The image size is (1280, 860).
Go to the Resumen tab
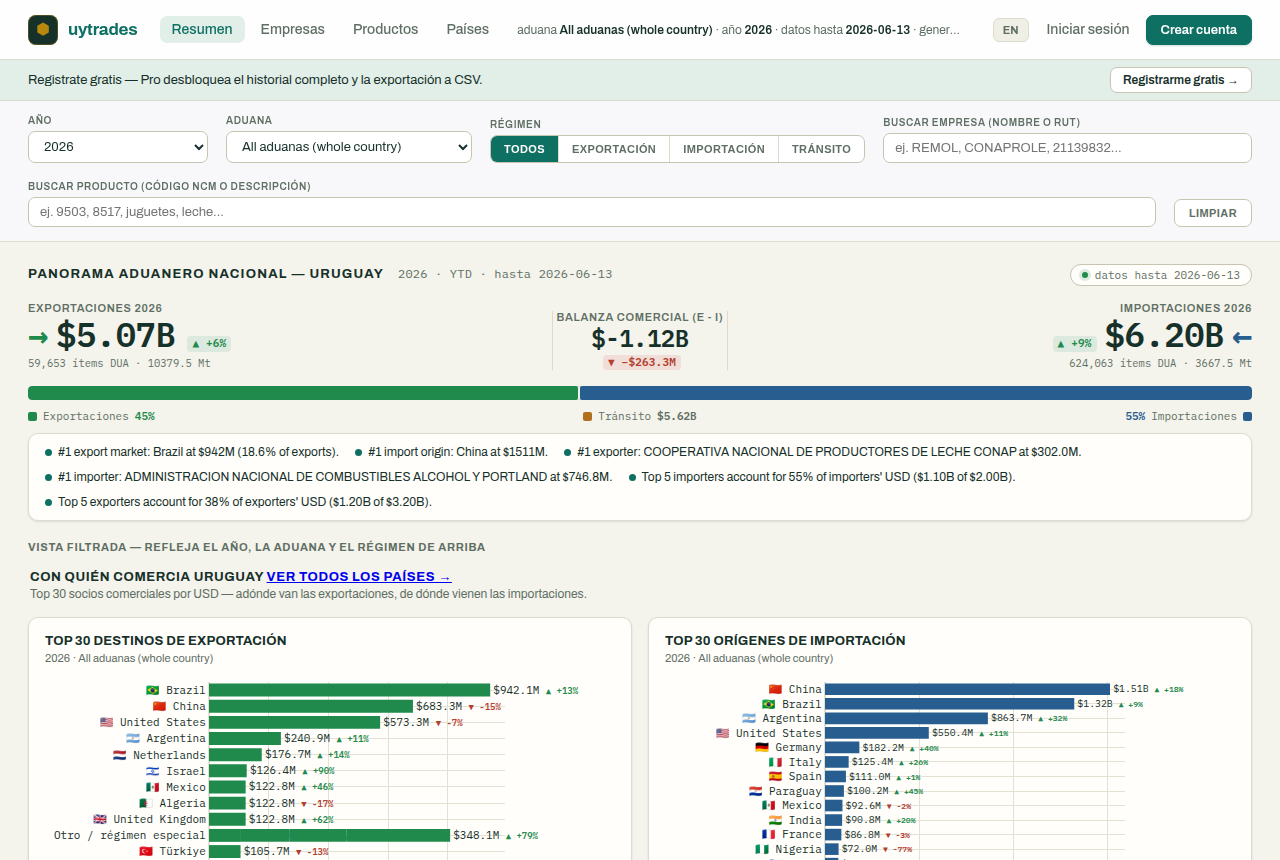pos(202,29)
